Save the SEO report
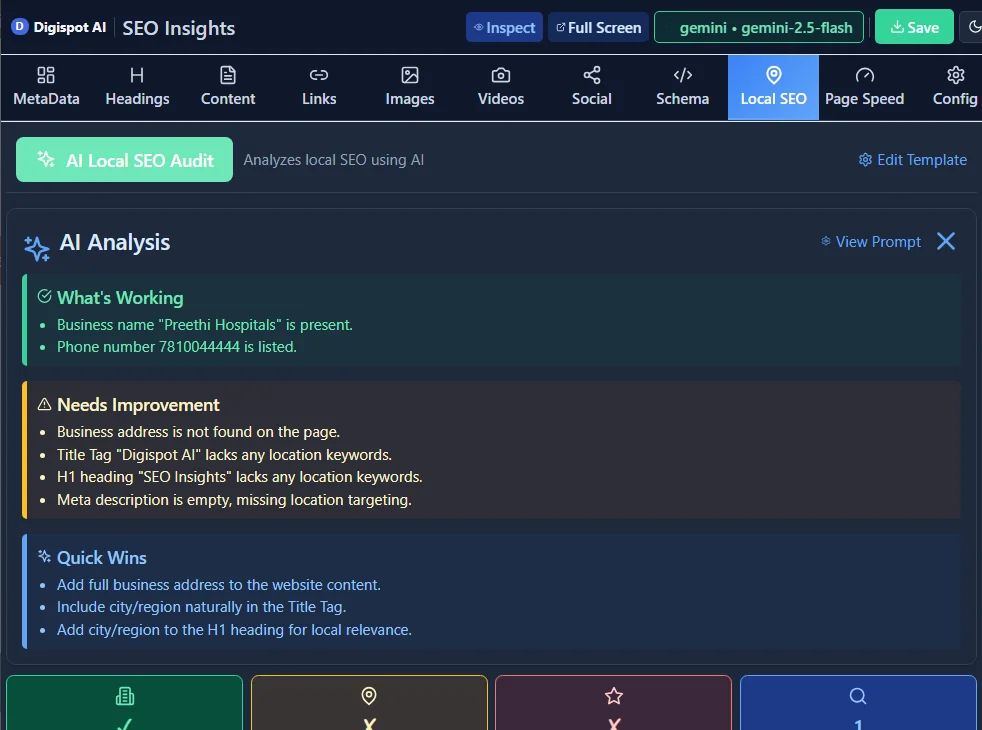Screen dimensions: 982x730 tap(914, 27)
